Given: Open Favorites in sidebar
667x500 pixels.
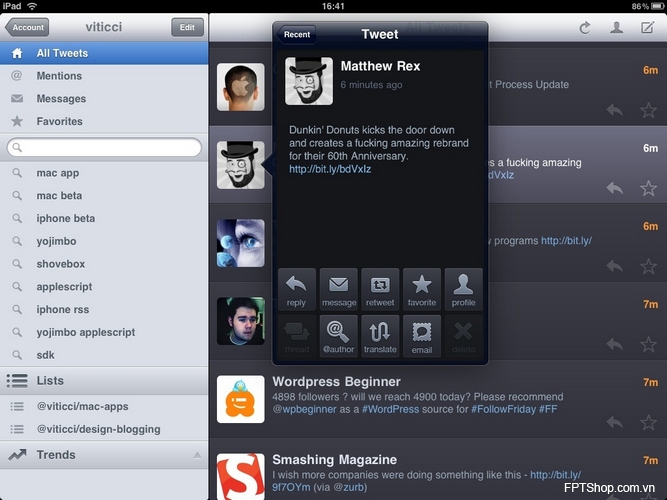Looking at the screenshot, I should coord(104,121).
